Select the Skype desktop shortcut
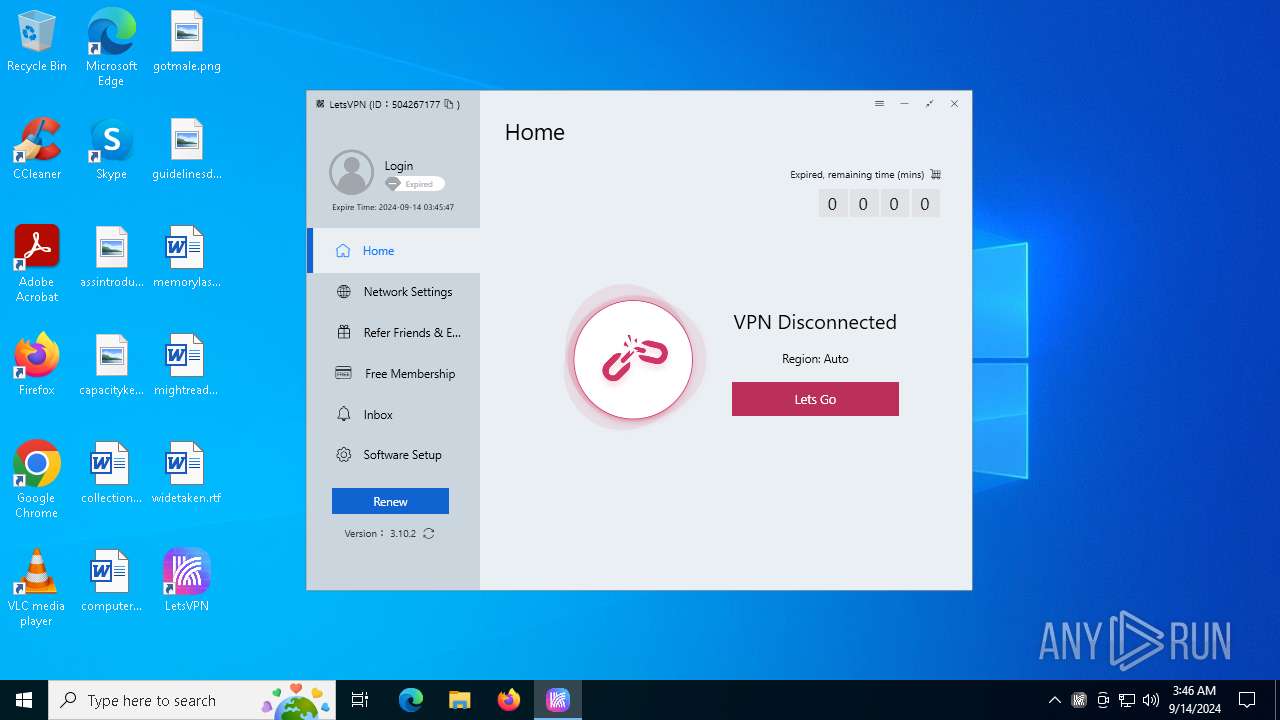 click(x=111, y=150)
